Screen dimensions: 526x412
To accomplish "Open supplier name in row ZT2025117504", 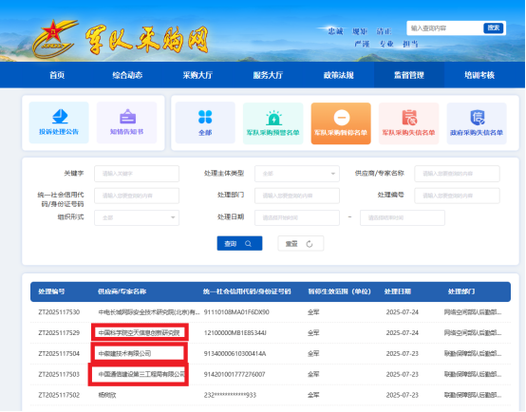I will 125,354.
